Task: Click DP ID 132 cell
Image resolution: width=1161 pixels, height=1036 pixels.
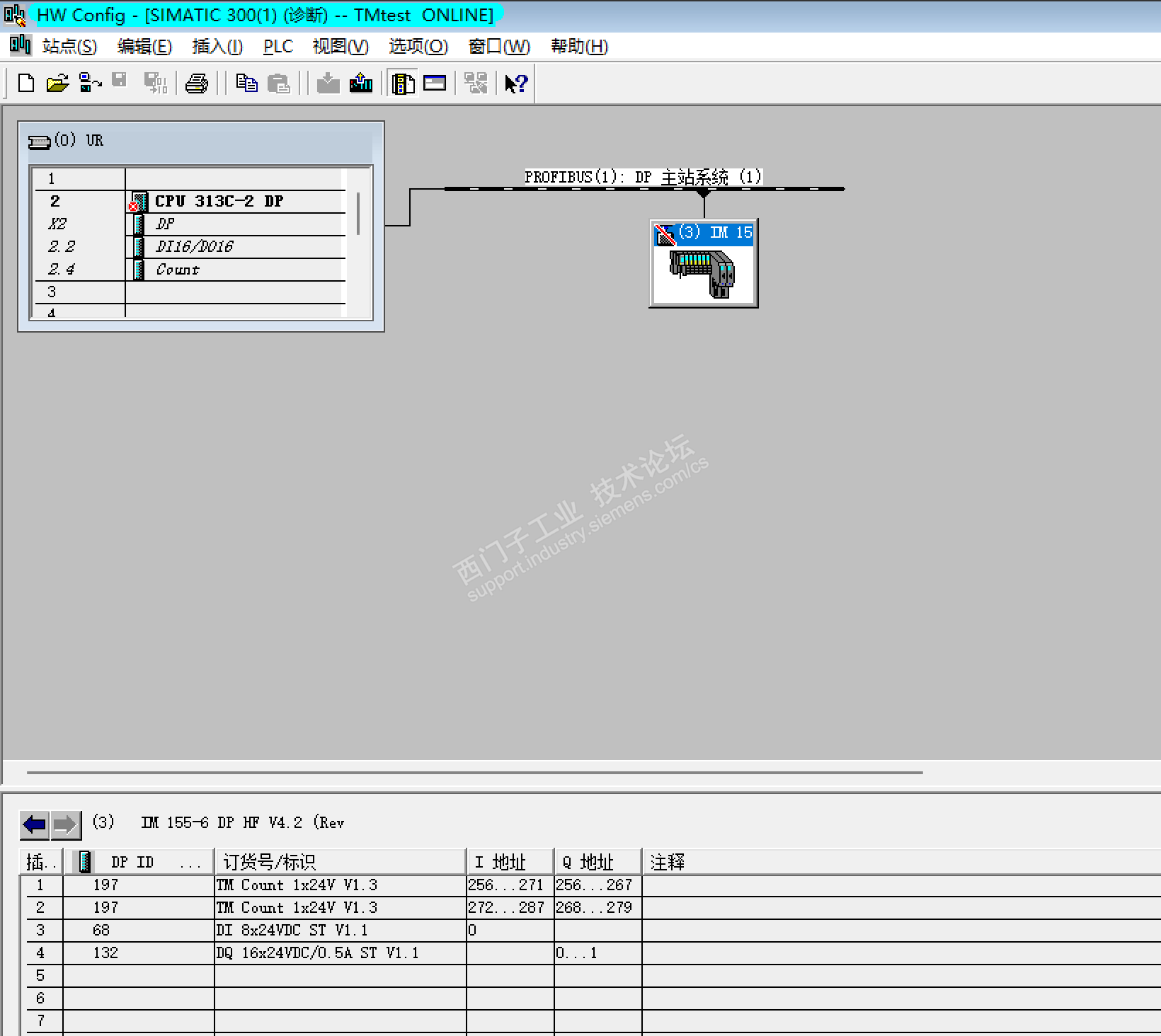Action: [139, 953]
